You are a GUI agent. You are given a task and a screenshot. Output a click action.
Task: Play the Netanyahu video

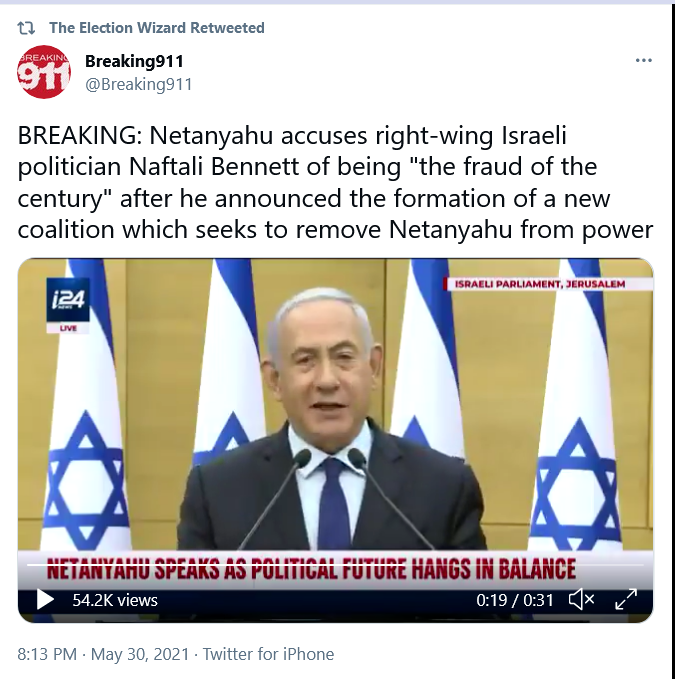coord(45,600)
